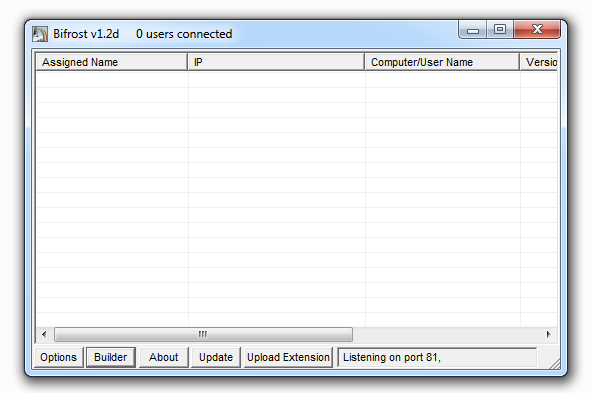This screenshot has height=393, width=592.
Task: Maximize the Bifrost window
Action: (500, 30)
